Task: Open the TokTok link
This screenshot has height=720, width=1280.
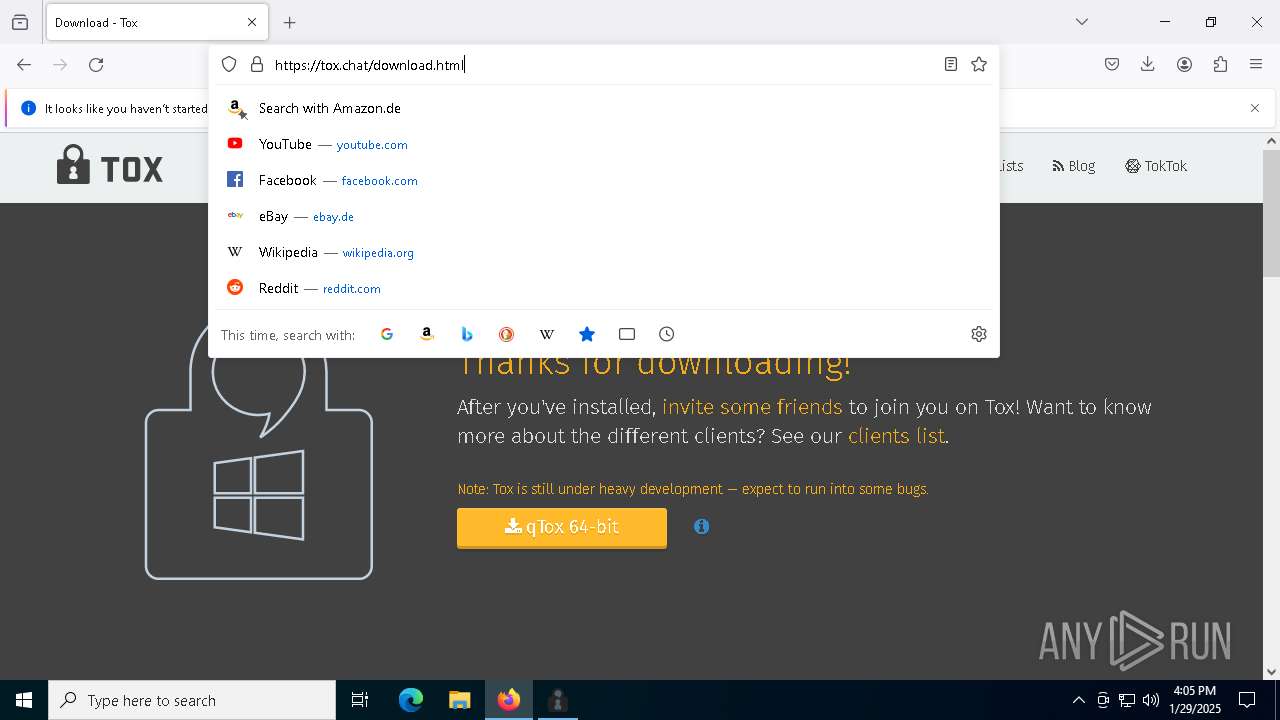Action: point(1156,166)
